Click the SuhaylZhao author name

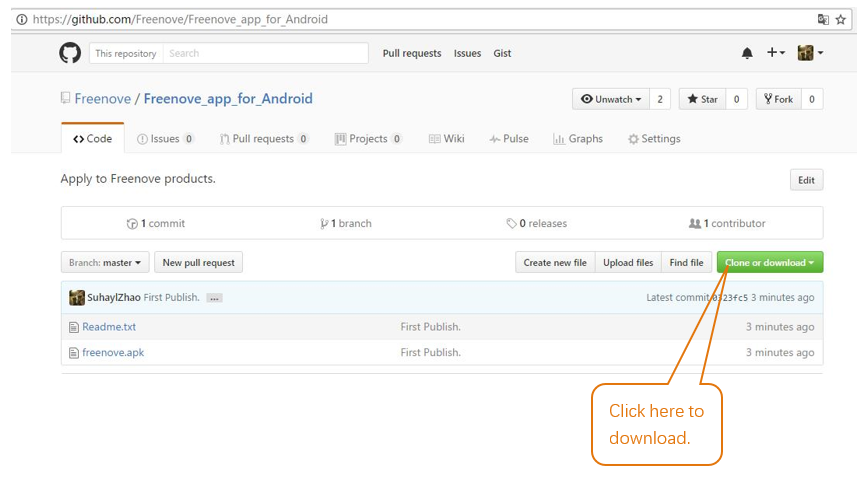(x=114, y=298)
